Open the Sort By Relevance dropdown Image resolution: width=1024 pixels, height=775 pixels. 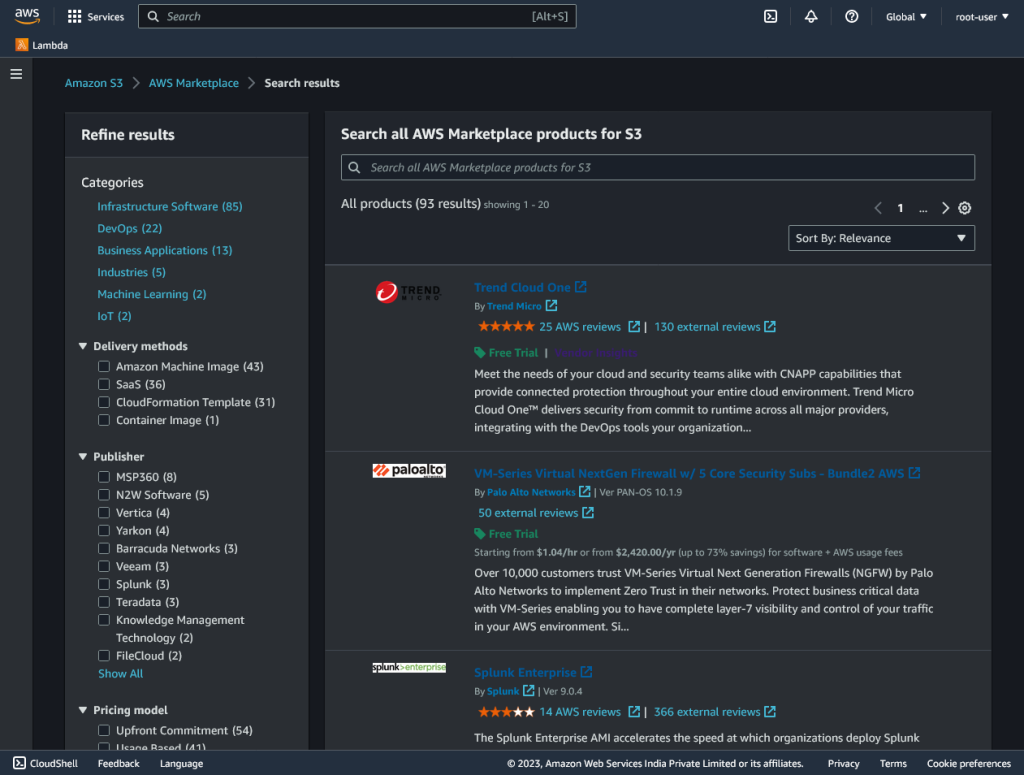pos(881,238)
